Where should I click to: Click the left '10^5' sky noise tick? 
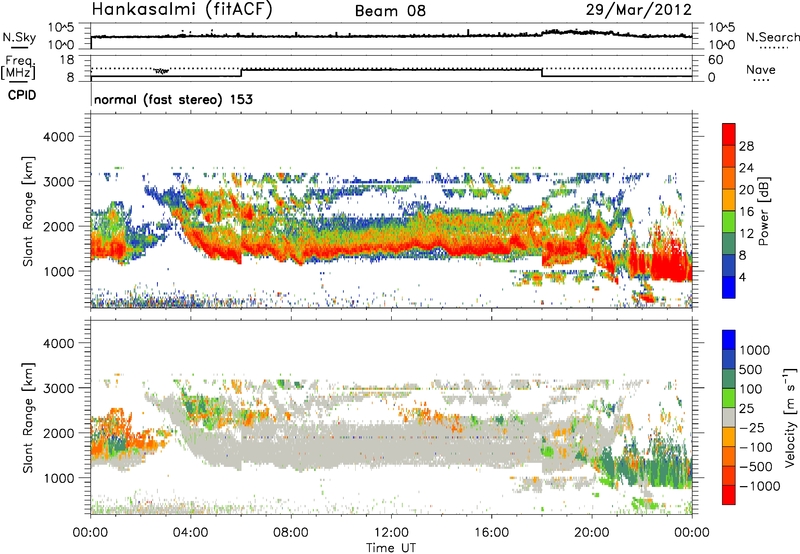point(61,28)
